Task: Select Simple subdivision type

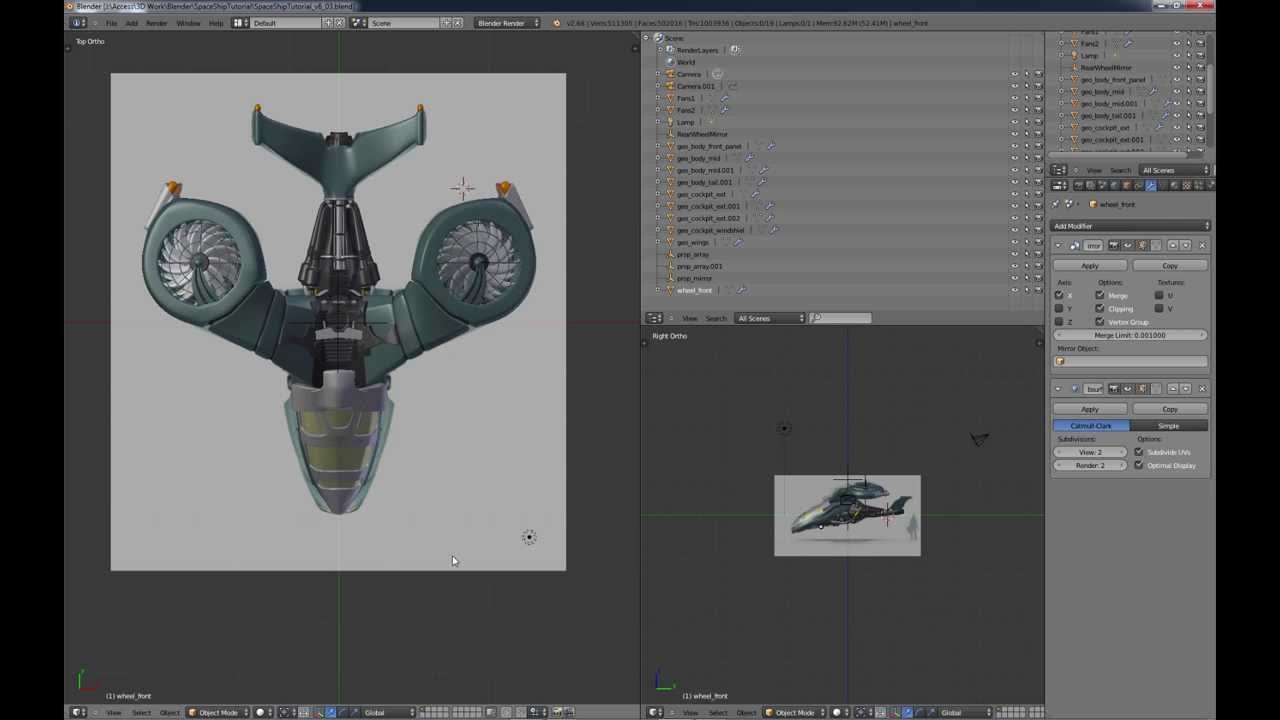Action: (1168, 426)
